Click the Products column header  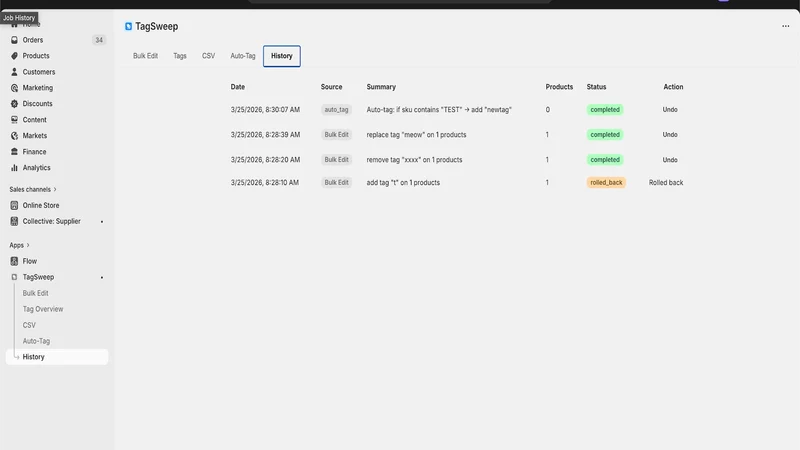[559, 87]
